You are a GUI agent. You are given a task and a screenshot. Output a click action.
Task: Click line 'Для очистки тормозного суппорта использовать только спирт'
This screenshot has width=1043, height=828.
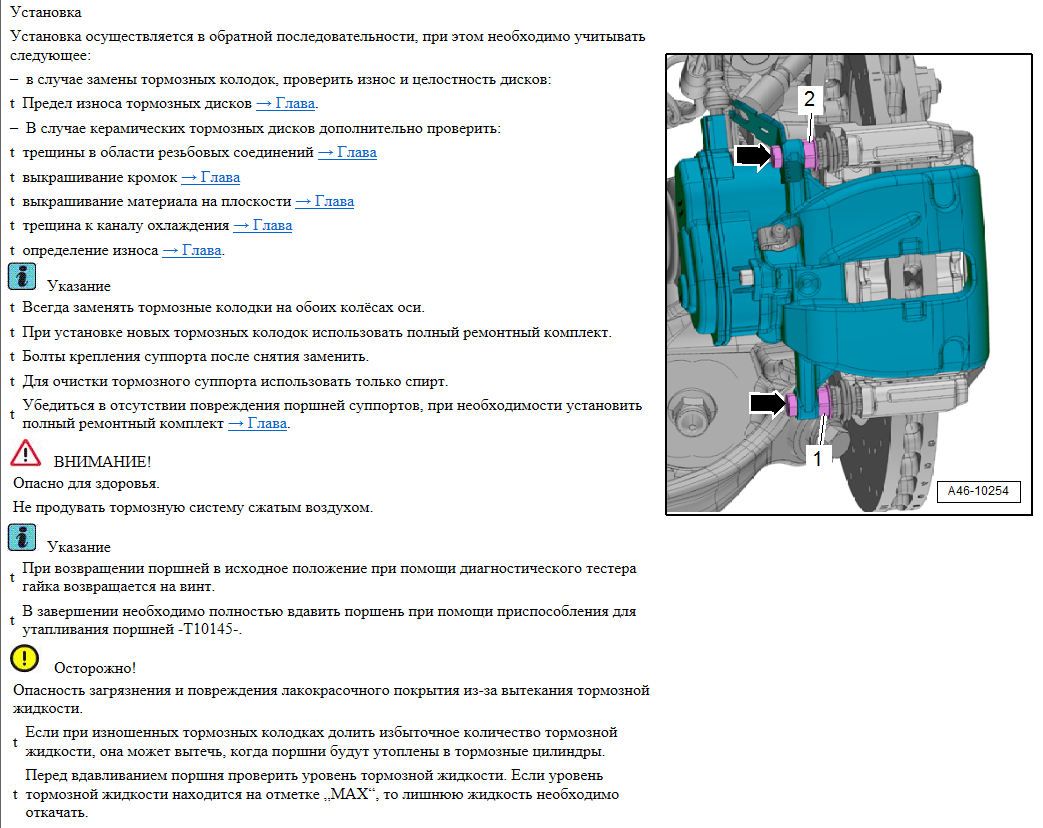[235, 382]
